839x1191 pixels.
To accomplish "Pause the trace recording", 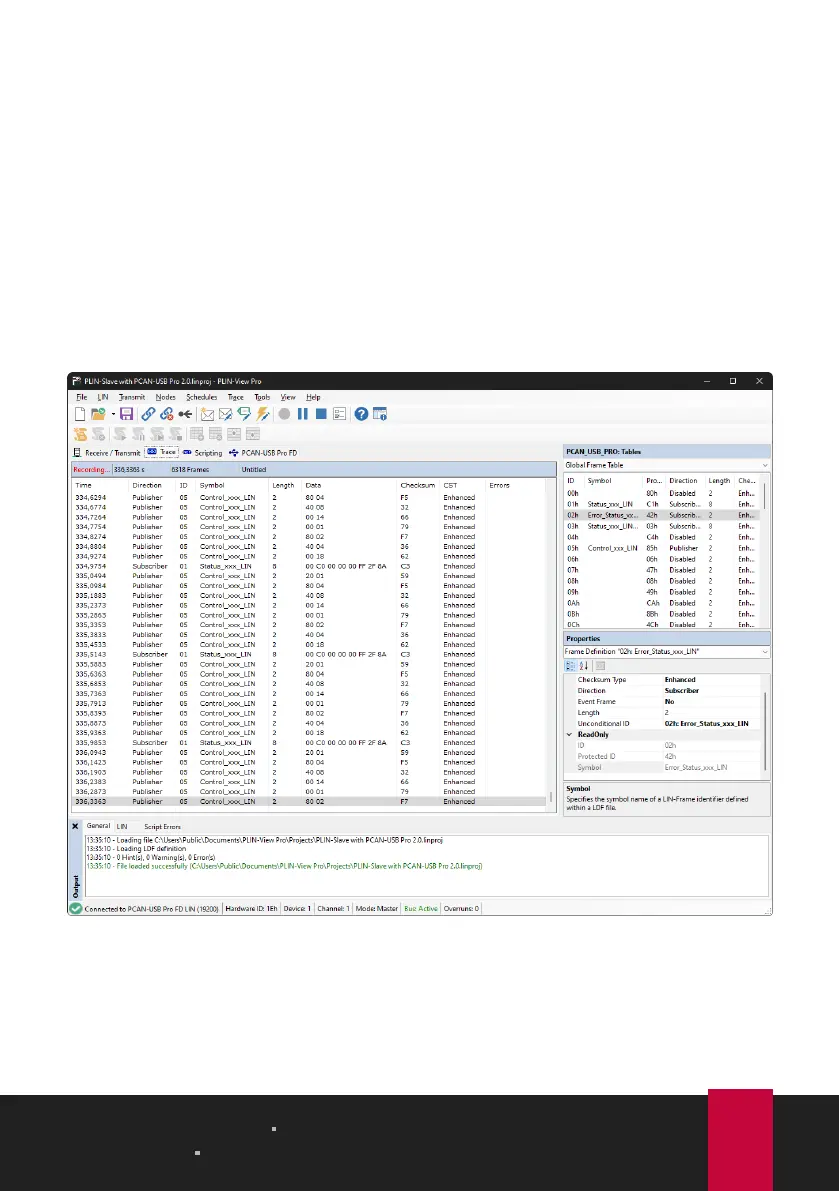I will point(302,414).
